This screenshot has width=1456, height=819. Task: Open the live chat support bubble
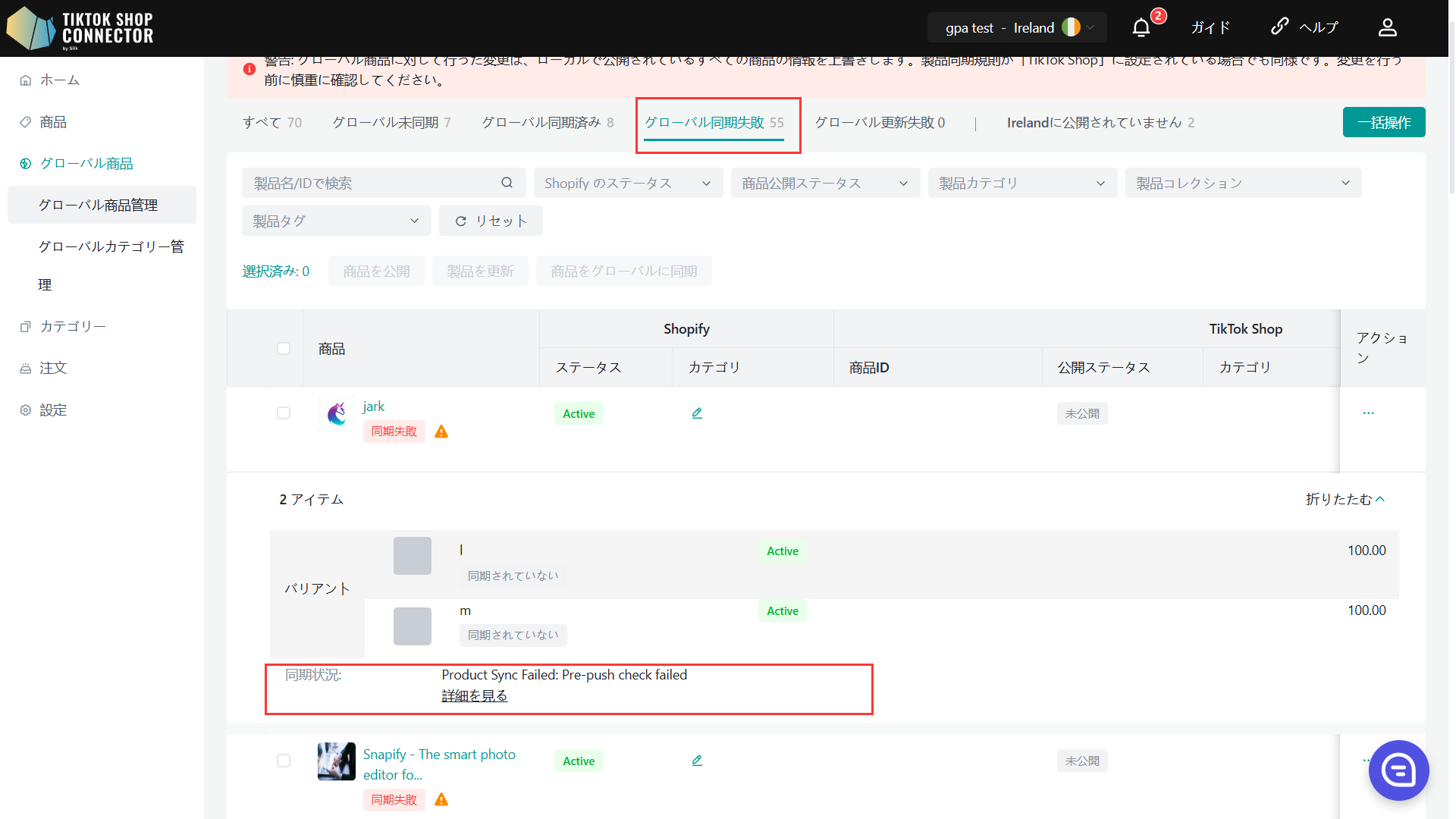pyautogui.click(x=1398, y=770)
